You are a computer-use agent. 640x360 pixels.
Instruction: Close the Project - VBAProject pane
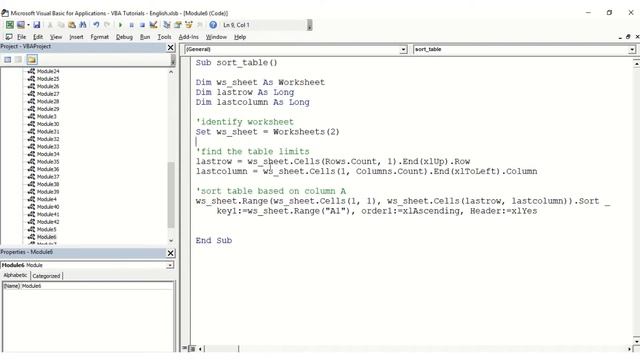171,48
